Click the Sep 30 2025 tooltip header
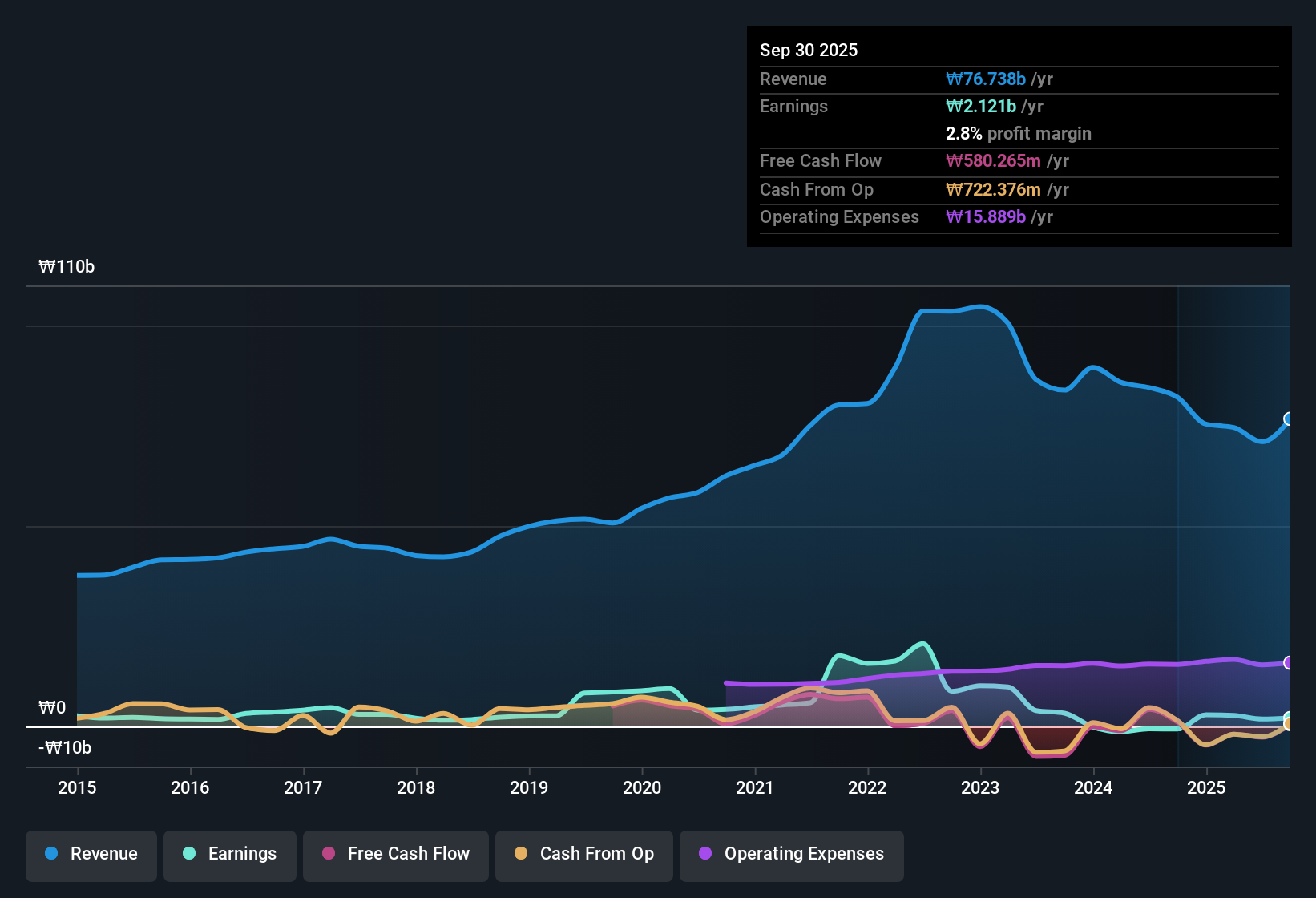Screen dimensions: 1316x898 point(809,50)
